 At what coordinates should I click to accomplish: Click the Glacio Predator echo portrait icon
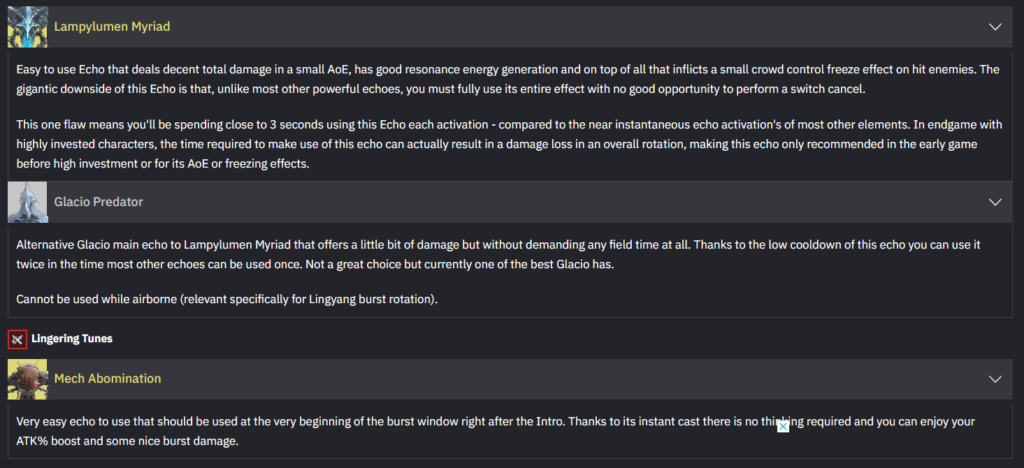(27, 201)
